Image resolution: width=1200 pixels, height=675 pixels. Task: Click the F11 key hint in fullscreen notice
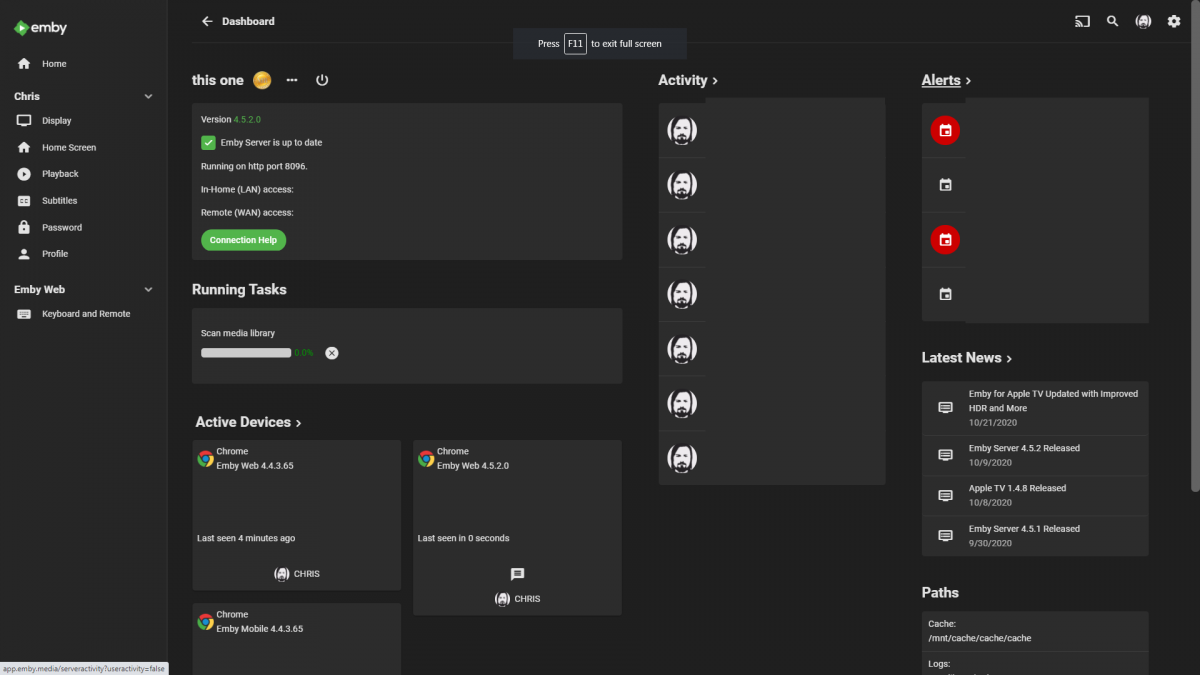coord(575,44)
